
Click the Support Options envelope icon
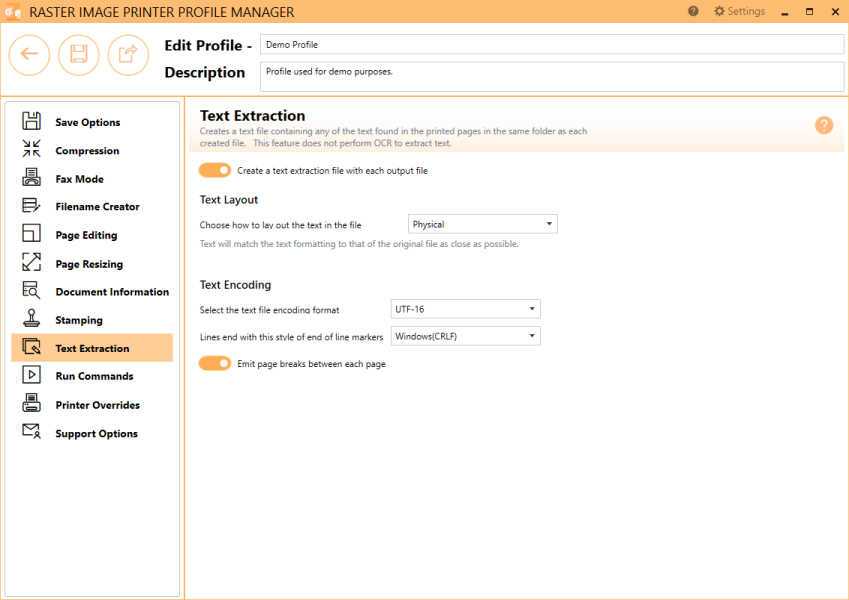coord(31,431)
